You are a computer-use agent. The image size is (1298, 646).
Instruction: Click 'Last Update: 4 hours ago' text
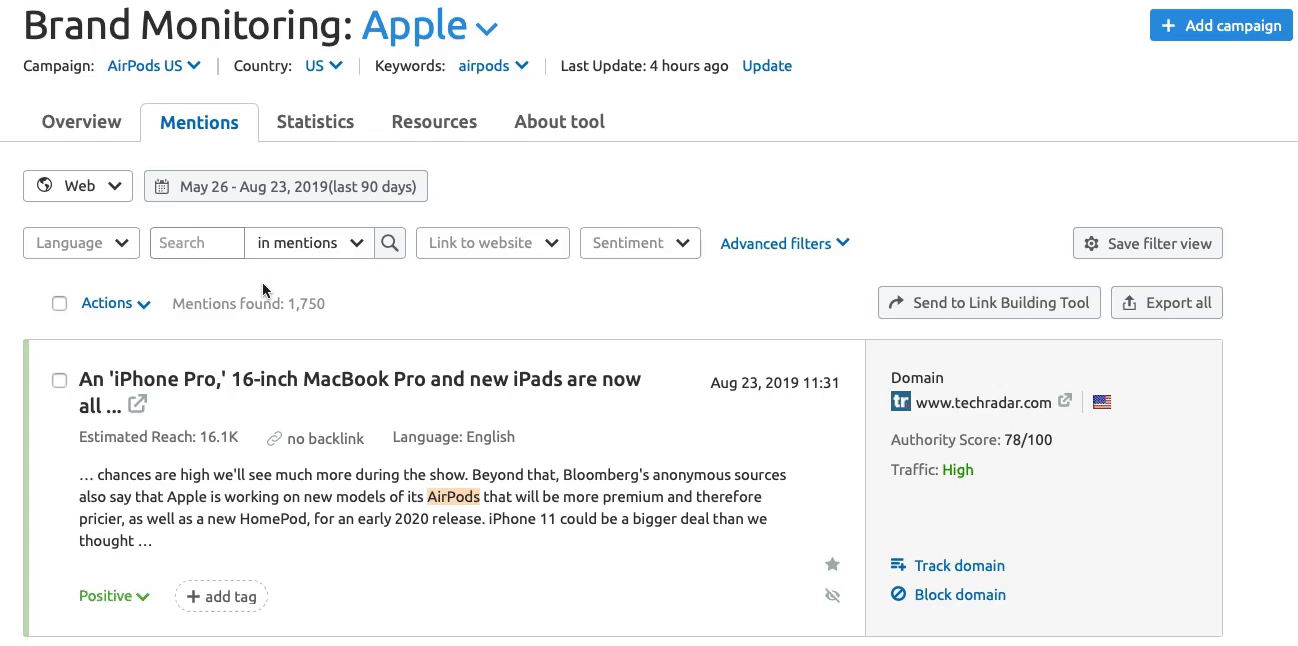(644, 66)
